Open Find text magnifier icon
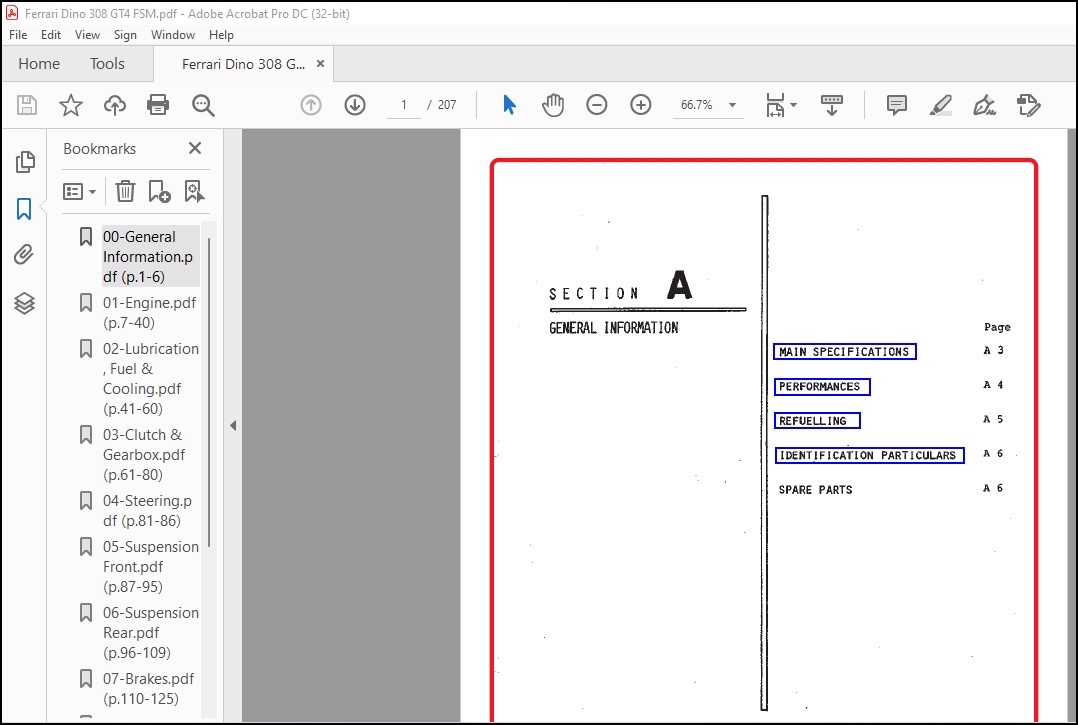This screenshot has width=1078, height=725. (203, 105)
